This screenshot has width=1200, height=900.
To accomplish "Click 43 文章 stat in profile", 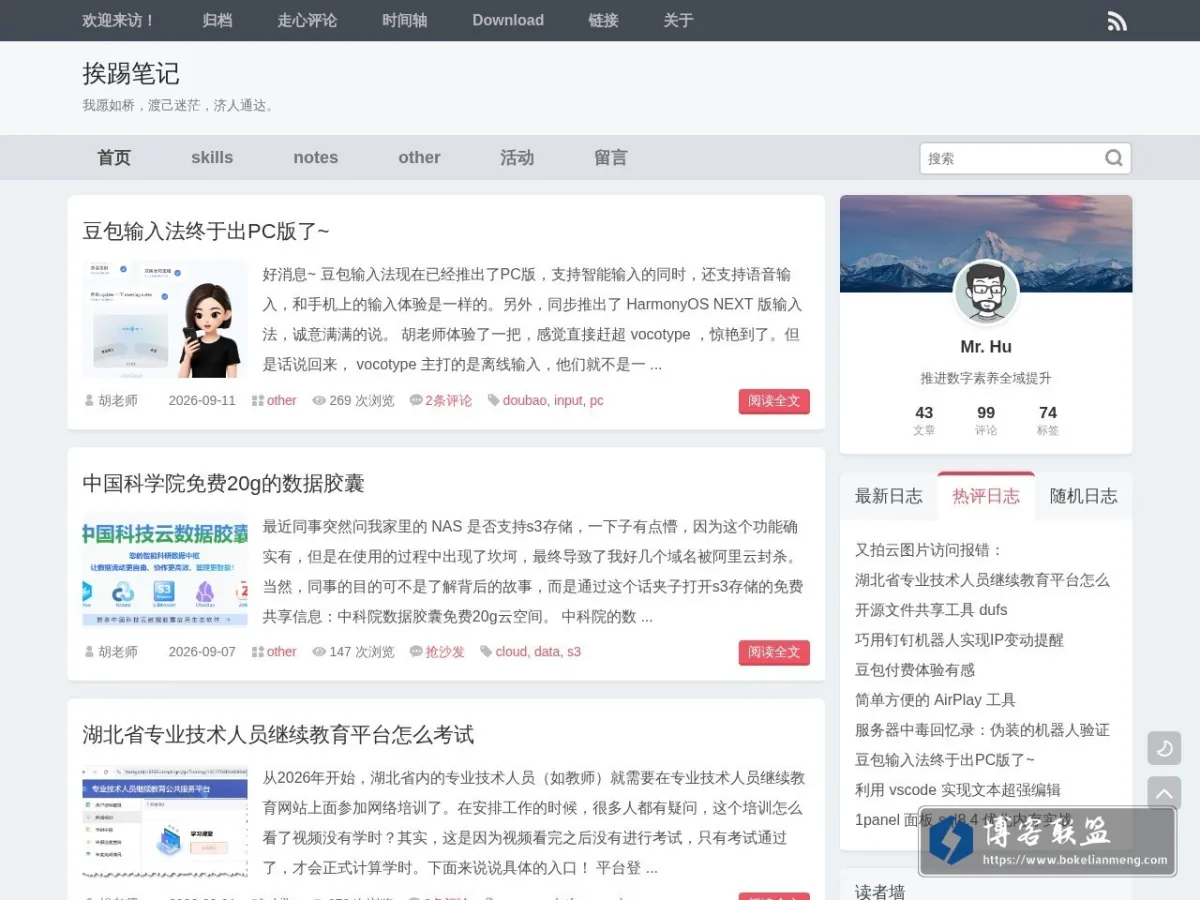I will [x=924, y=420].
